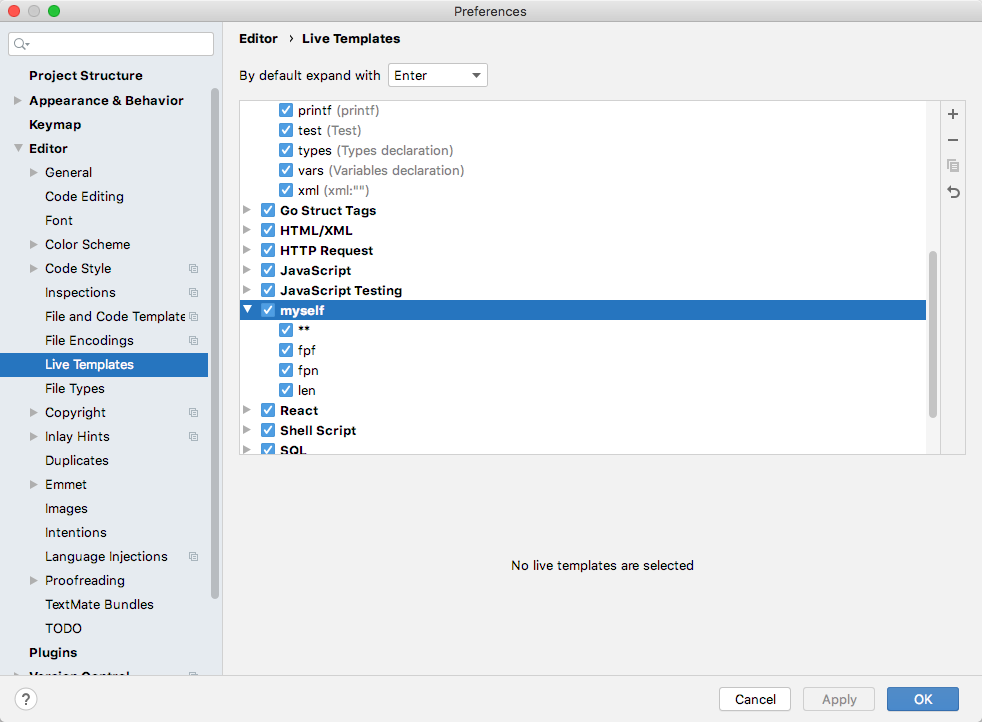This screenshot has height=722, width=982.
Task: Select the Duplicates settings item
Action: click(76, 460)
